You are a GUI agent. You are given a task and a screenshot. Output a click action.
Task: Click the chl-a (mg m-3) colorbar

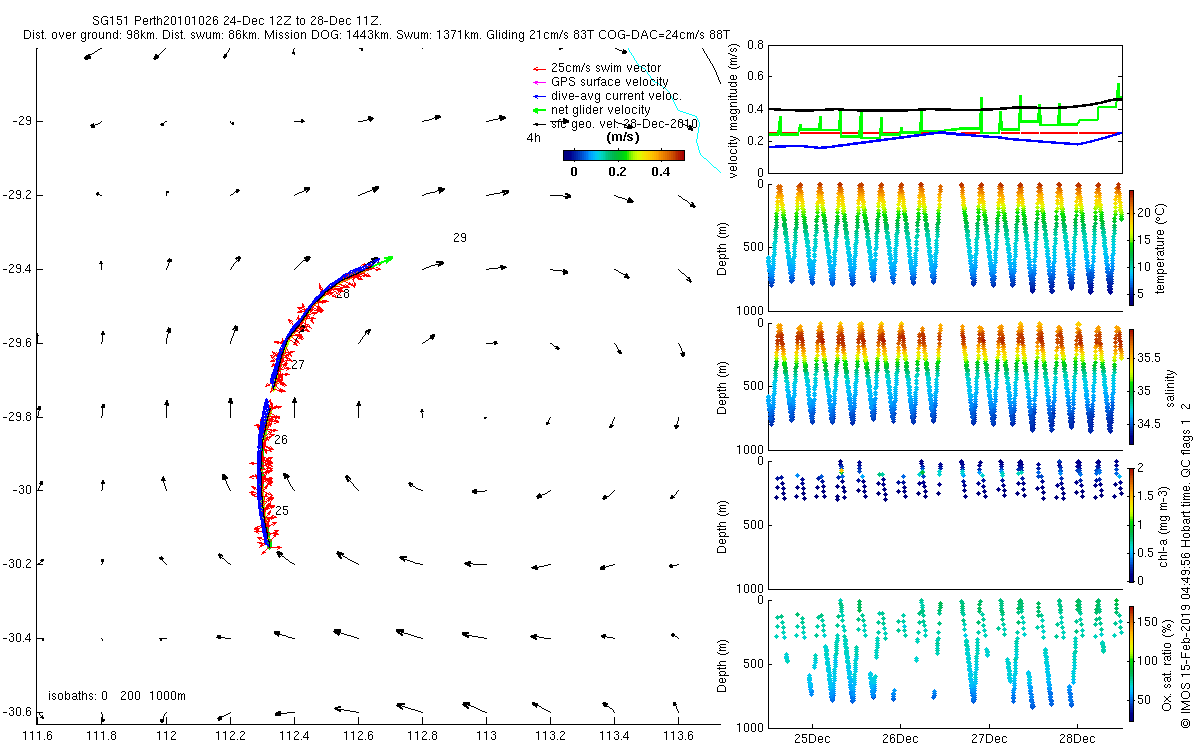coord(1132,523)
